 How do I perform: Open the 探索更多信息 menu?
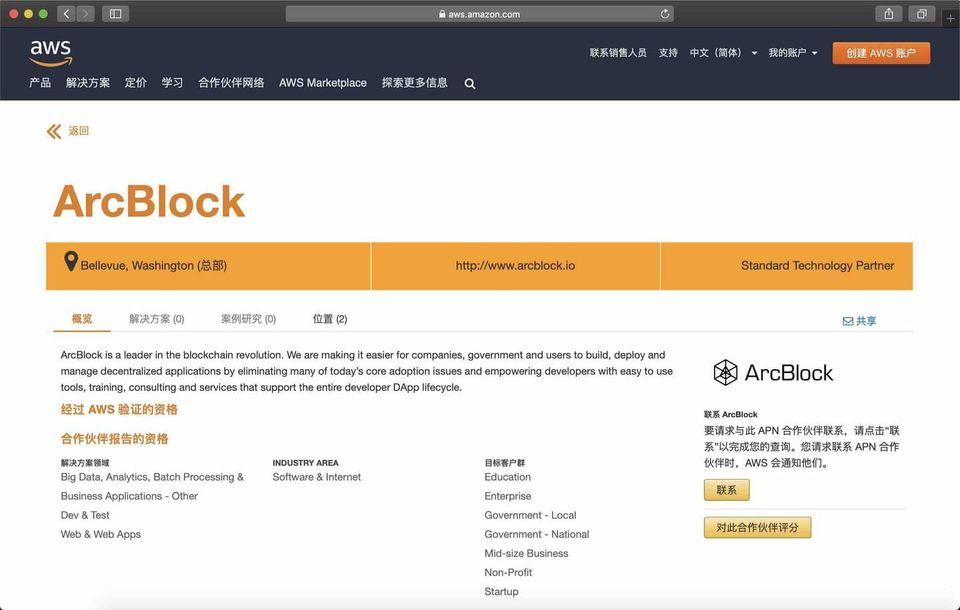[414, 83]
